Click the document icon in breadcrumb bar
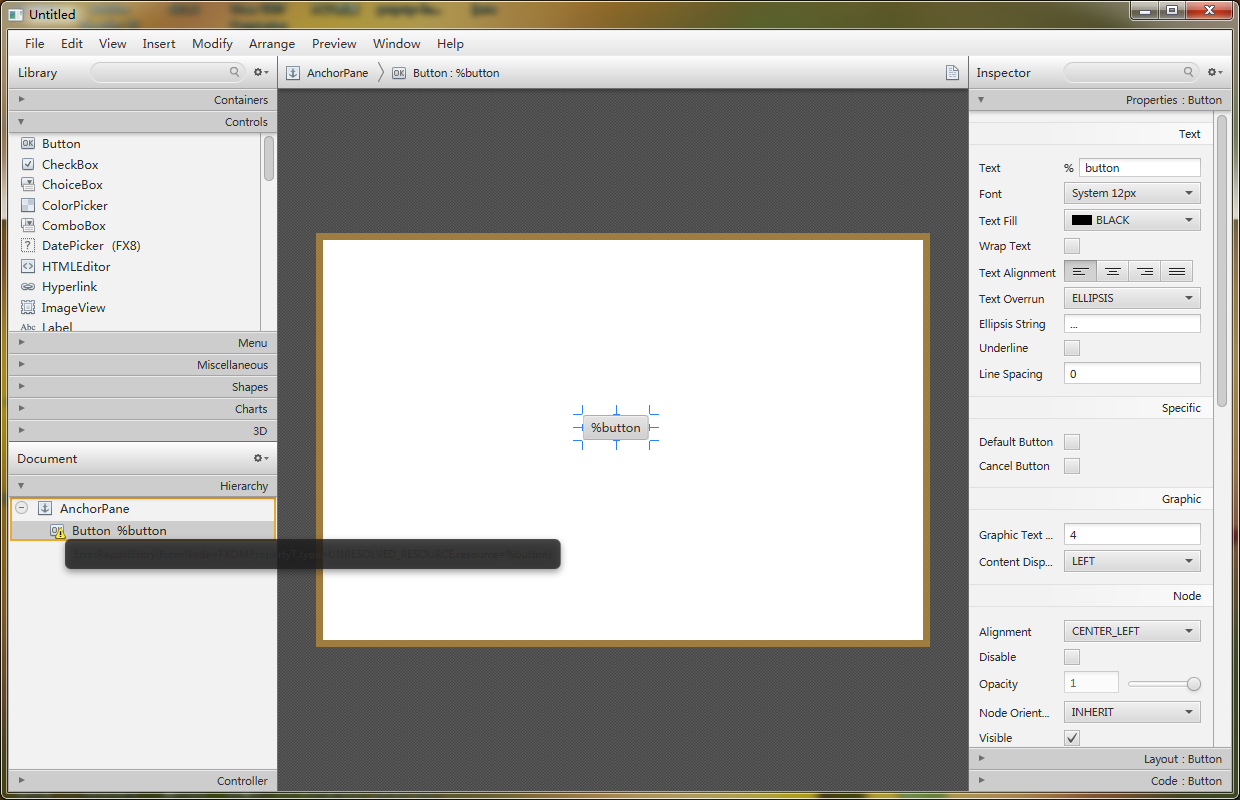 pos(953,73)
